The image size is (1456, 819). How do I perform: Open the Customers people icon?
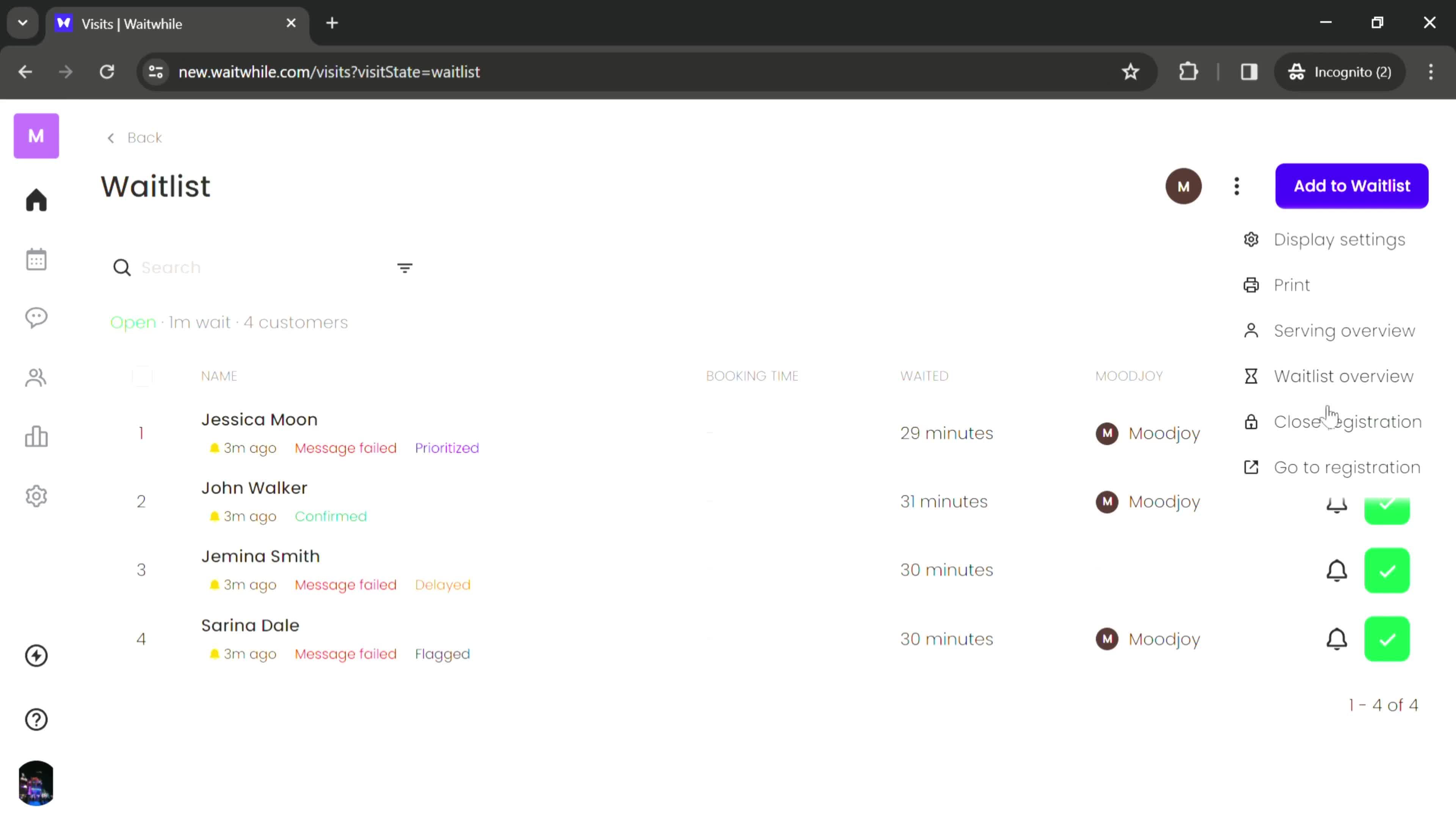click(x=36, y=378)
